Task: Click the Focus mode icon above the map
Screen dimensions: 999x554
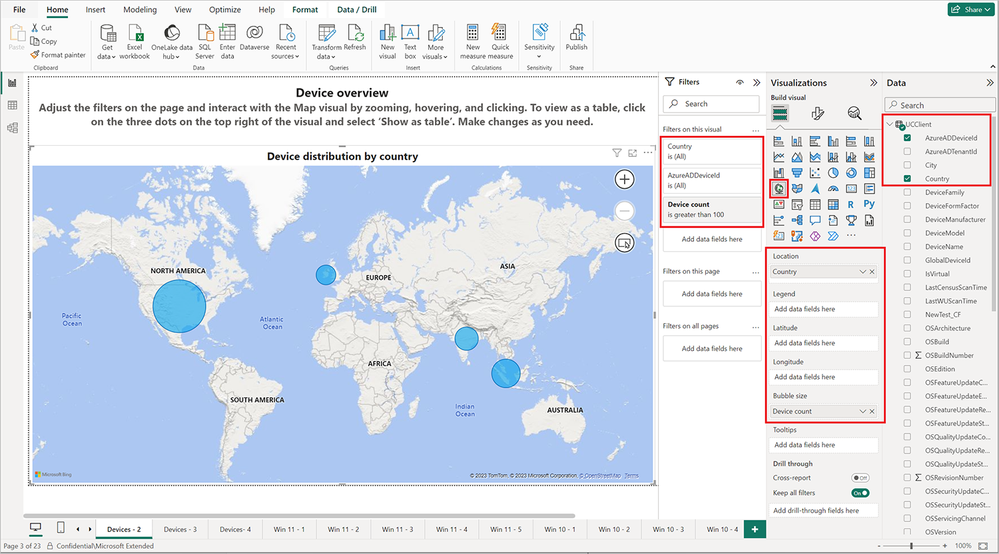Action: tap(632, 153)
